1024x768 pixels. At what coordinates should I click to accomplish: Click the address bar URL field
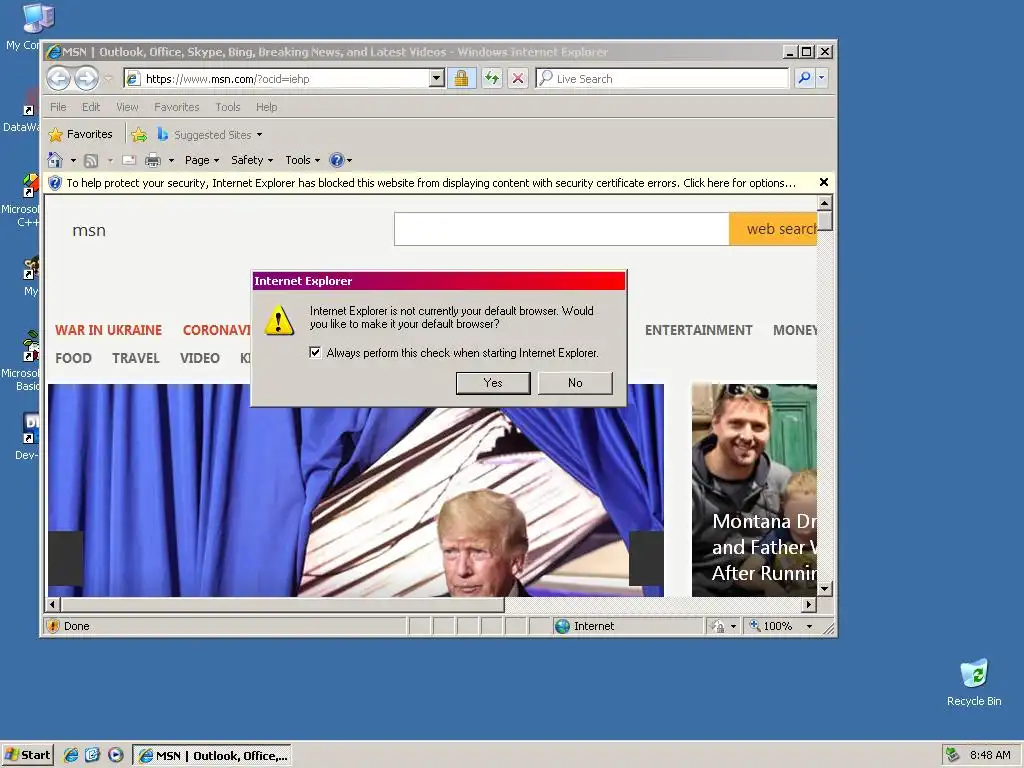[287, 78]
